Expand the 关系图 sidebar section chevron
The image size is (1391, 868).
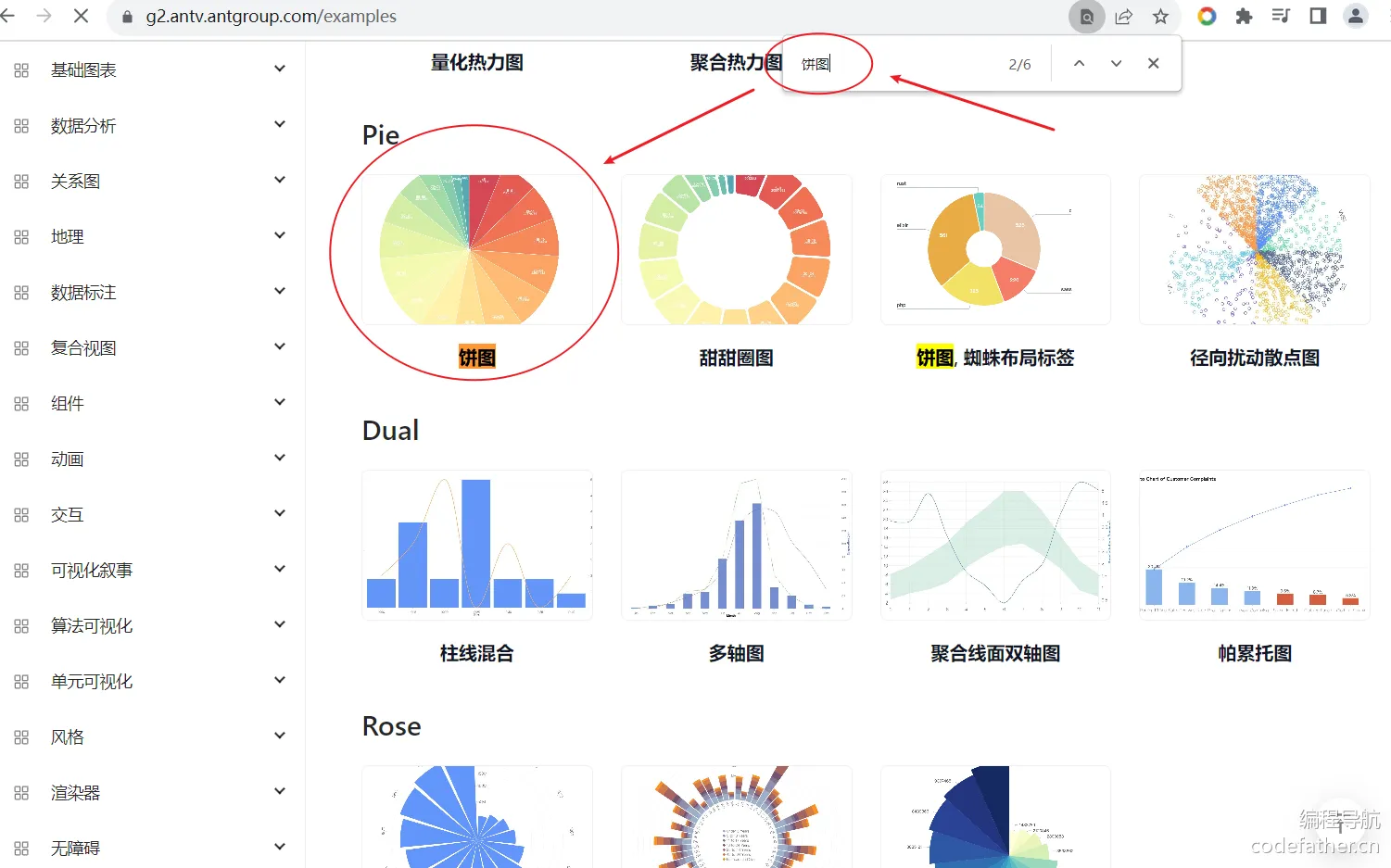point(280,180)
